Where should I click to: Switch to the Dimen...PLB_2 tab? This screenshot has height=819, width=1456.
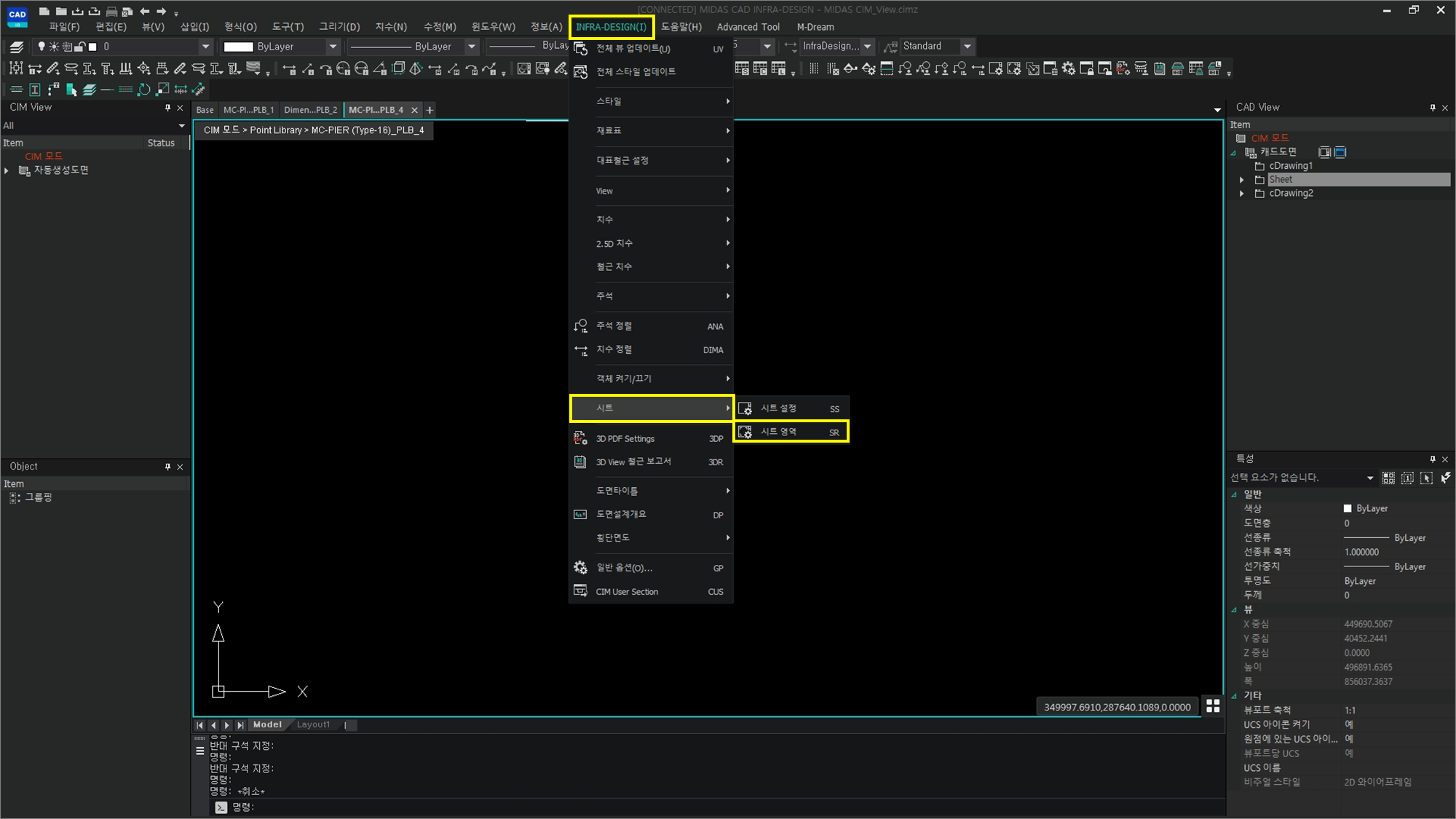tap(310, 110)
